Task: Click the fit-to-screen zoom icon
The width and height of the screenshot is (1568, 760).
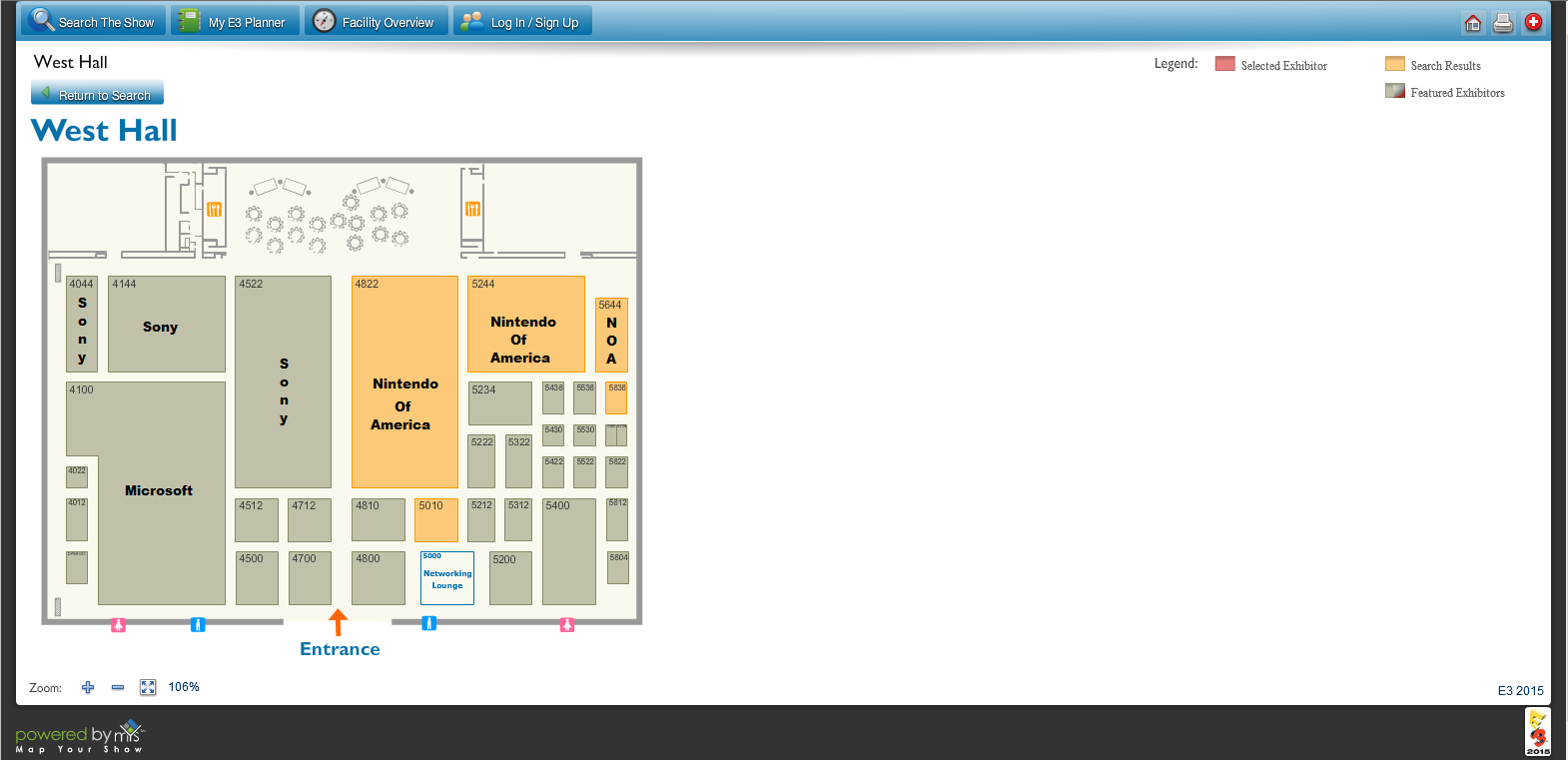Action: pyautogui.click(x=148, y=687)
